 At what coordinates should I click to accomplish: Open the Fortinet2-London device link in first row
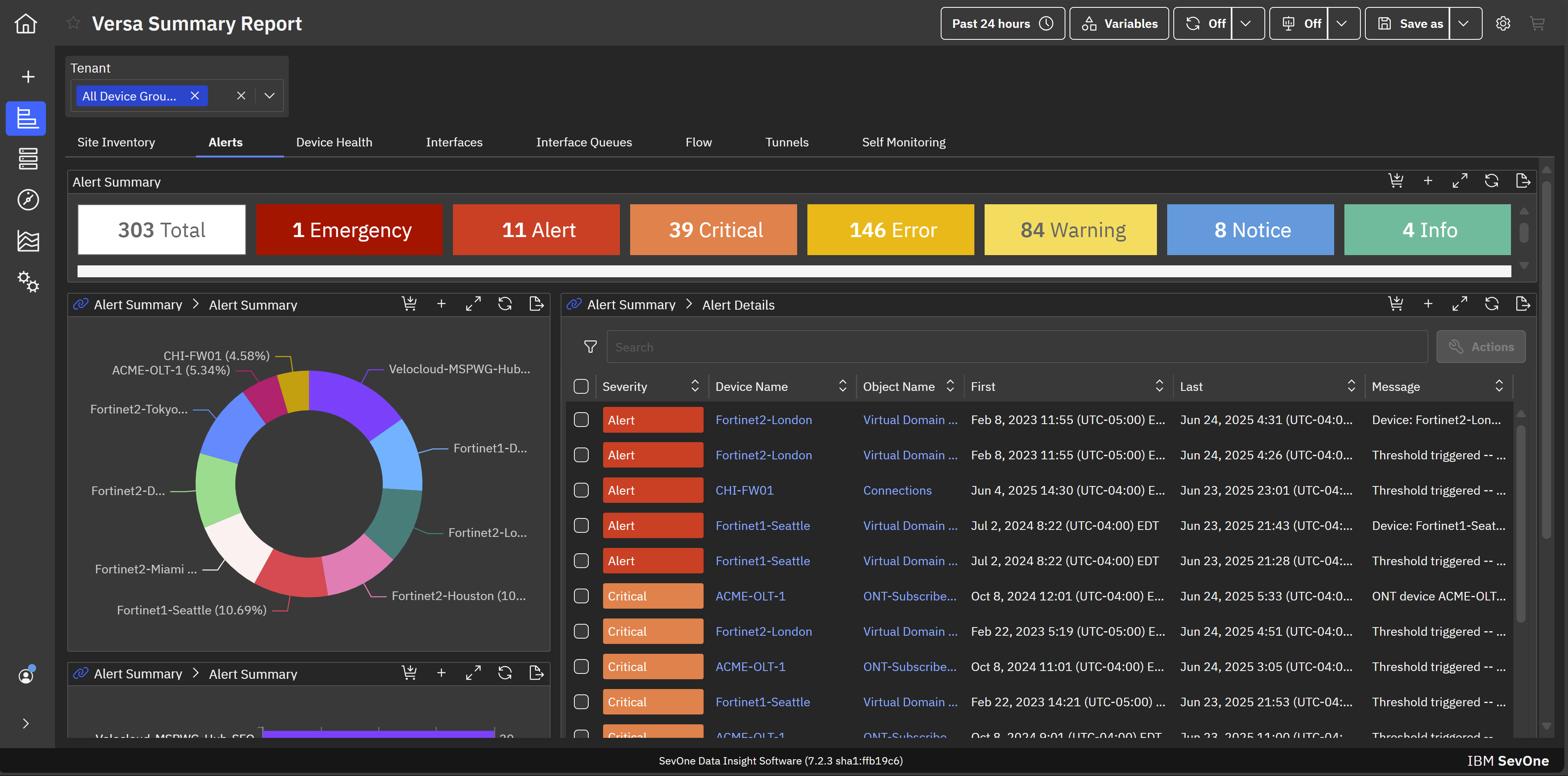tap(763, 420)
